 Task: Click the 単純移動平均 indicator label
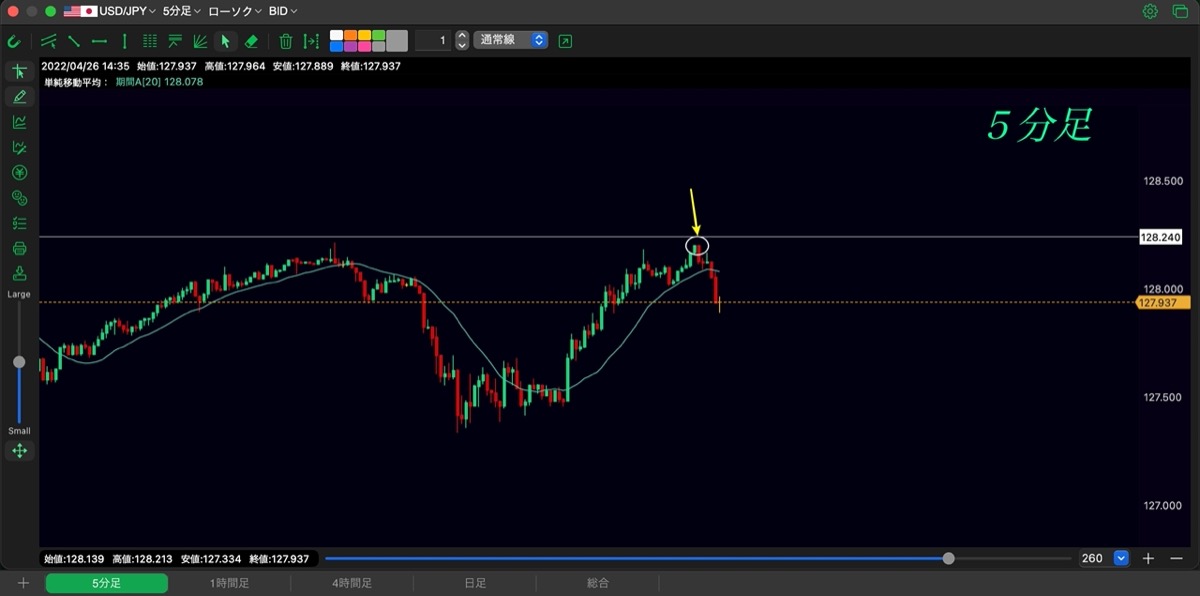click(77, 82)
